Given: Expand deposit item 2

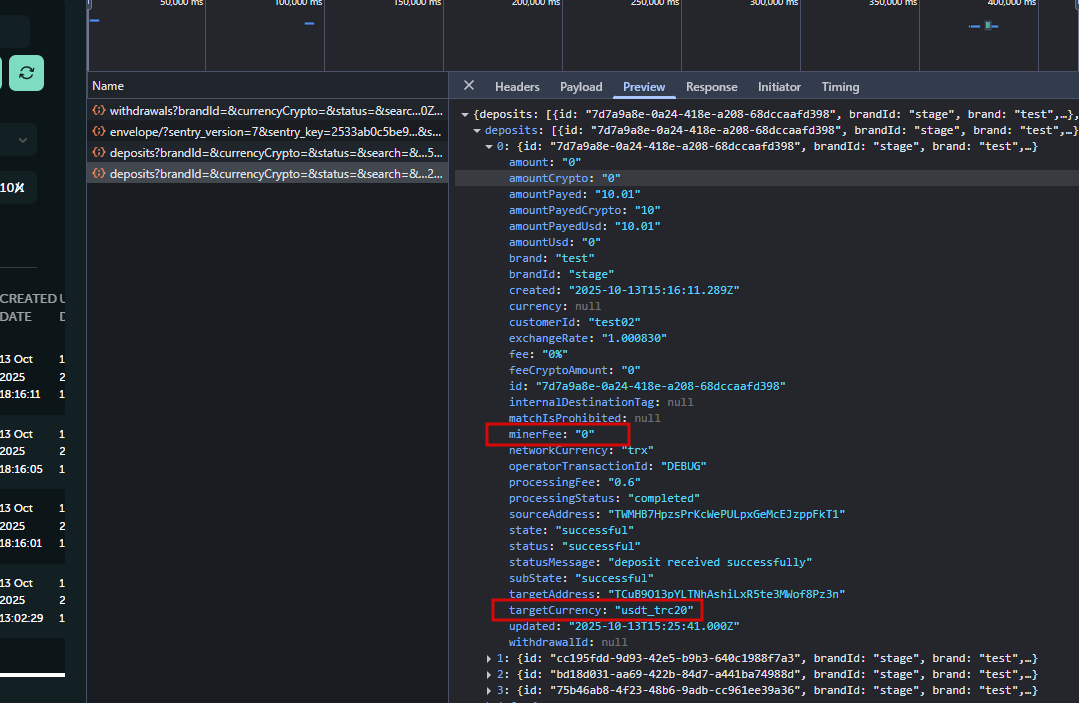Looking at the screenshot, I should (489, 675).
